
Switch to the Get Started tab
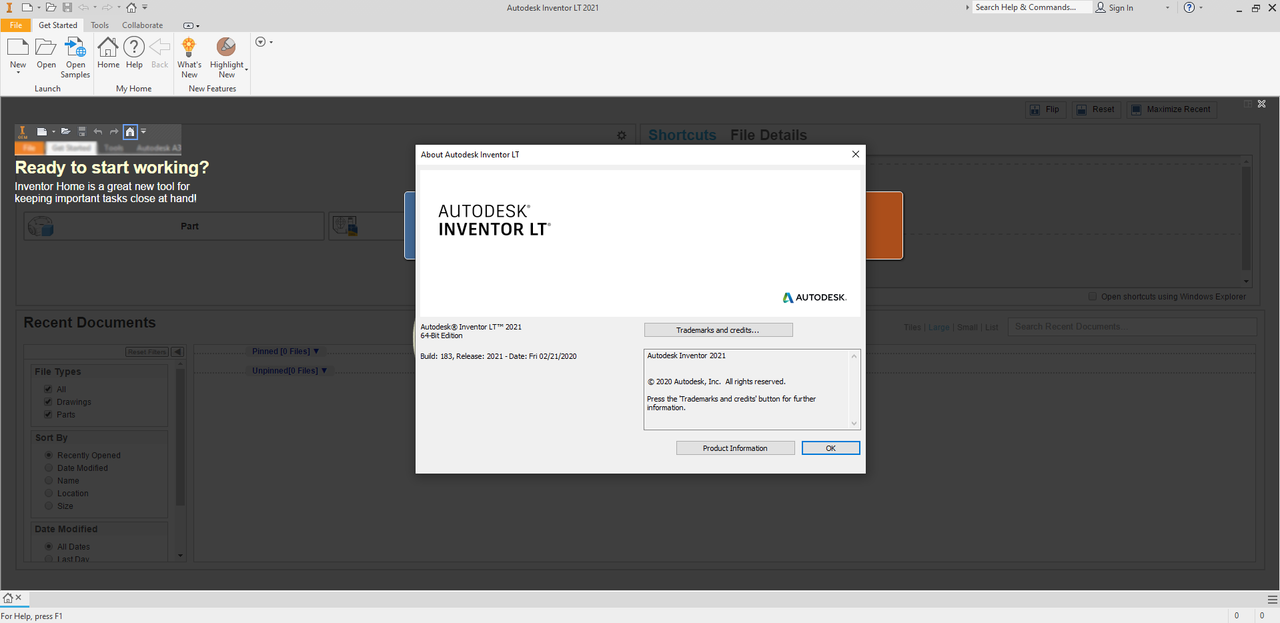(58, 25)
